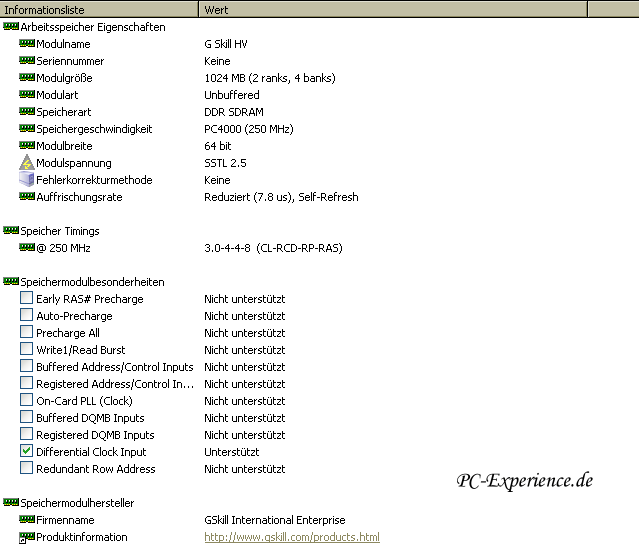Select the Arbeitsspeicher Eigenschaften group label
This screenshot has height=555, width=639.
click(x=93, y=27)
